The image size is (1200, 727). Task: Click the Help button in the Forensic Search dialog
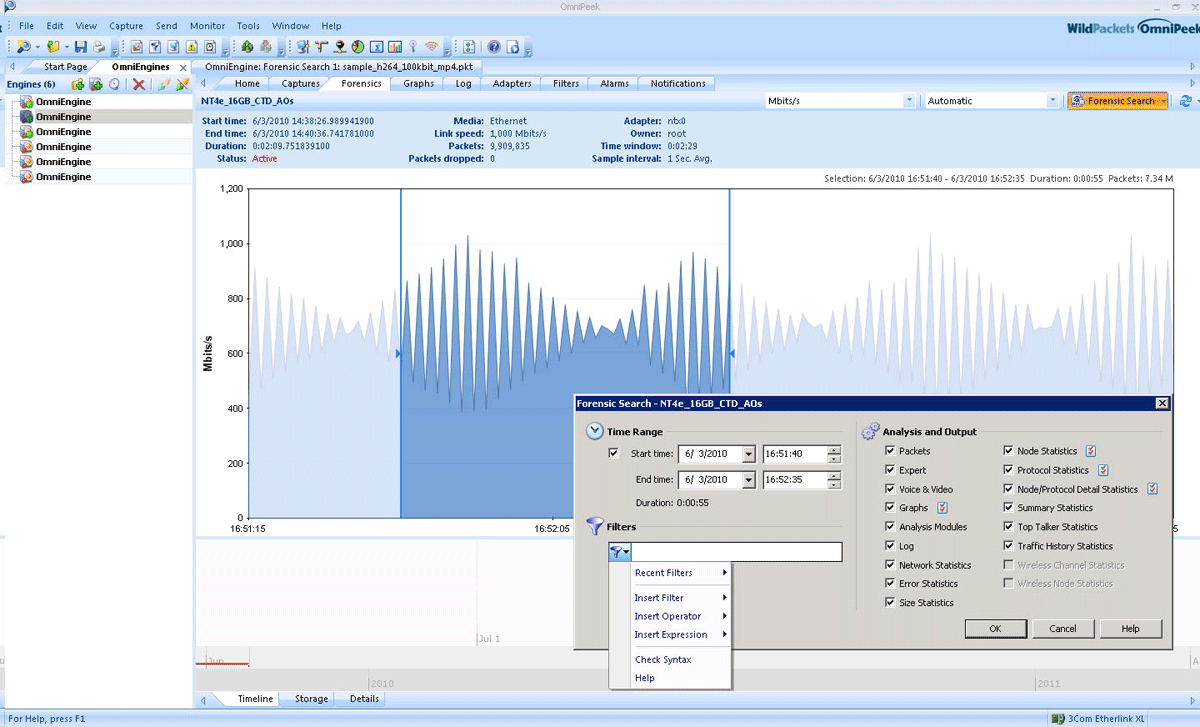tap(1131, 629)
